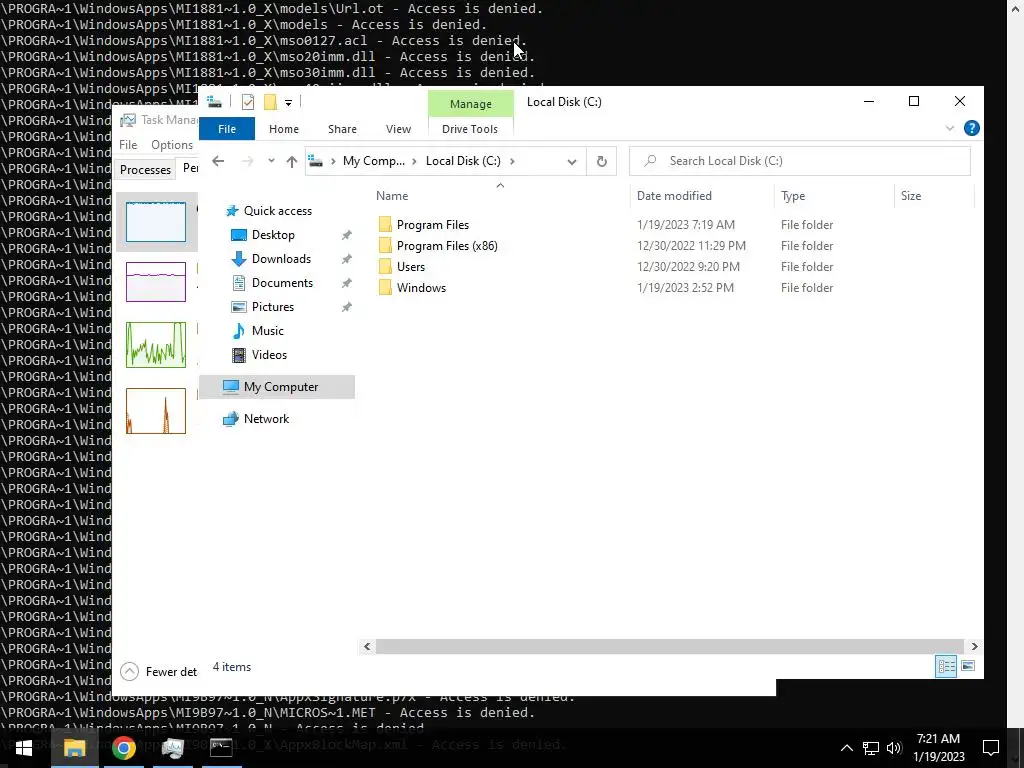Select the Program Files folder
Screen dimensions: 1024x768
coord(432,225)
